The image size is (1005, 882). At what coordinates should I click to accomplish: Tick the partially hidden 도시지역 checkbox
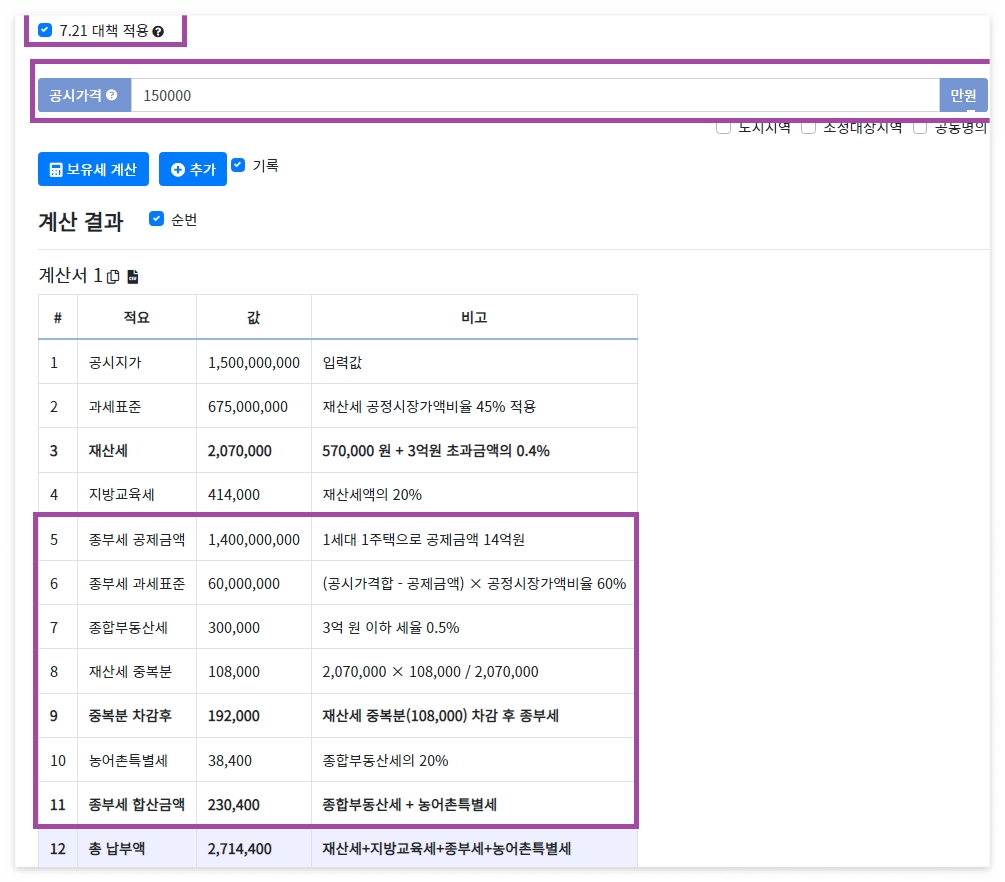[x=724, y=128]
